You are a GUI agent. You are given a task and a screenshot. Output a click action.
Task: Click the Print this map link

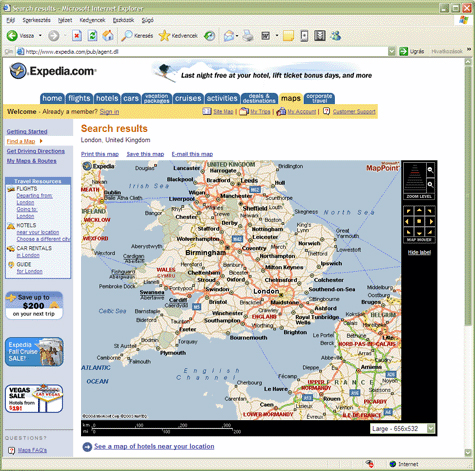coord(100,154)
